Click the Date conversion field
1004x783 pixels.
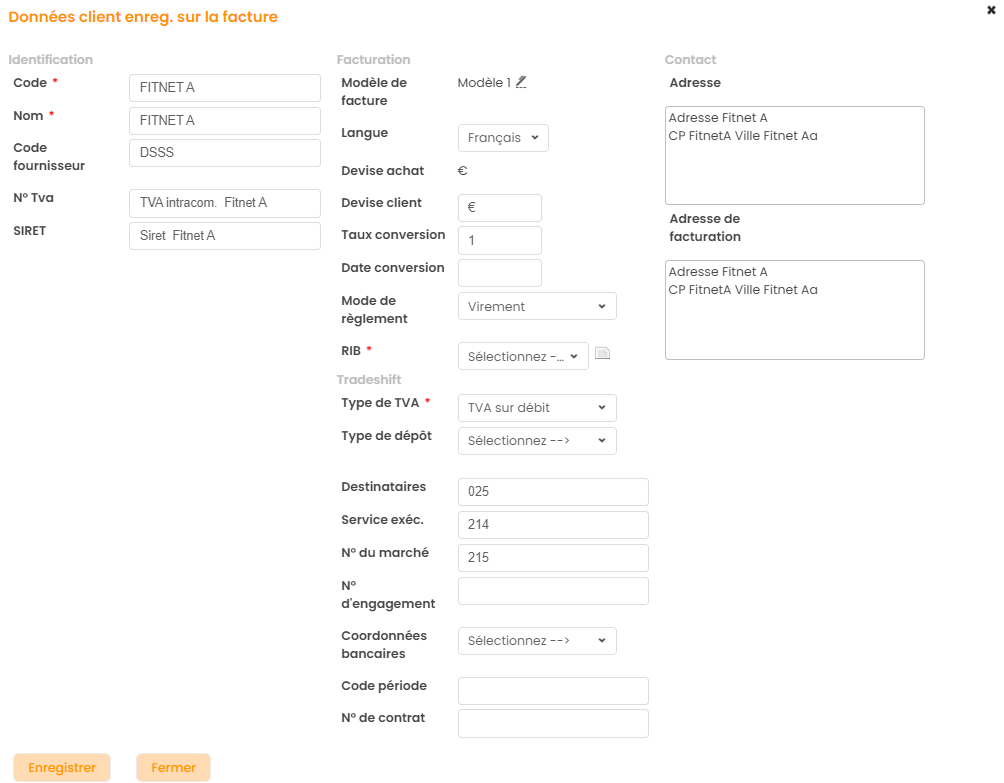500,273
